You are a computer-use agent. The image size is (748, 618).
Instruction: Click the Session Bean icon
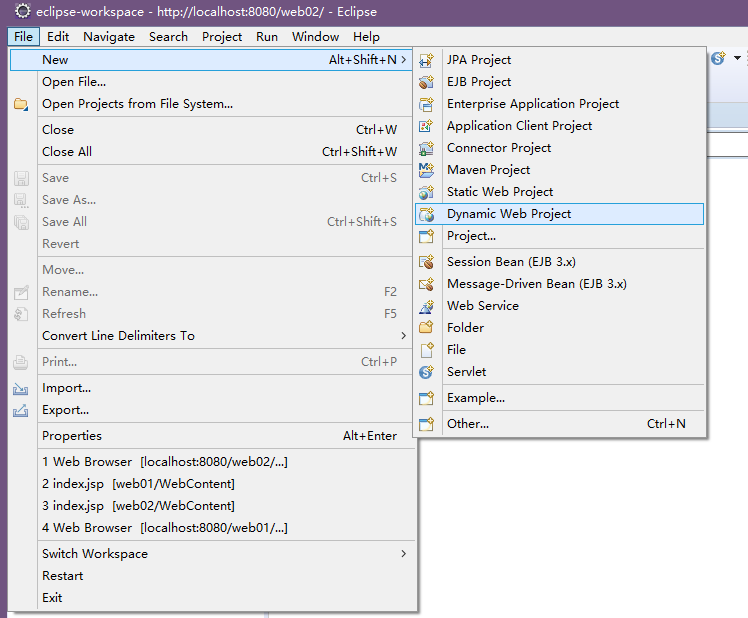pos(426,262)
